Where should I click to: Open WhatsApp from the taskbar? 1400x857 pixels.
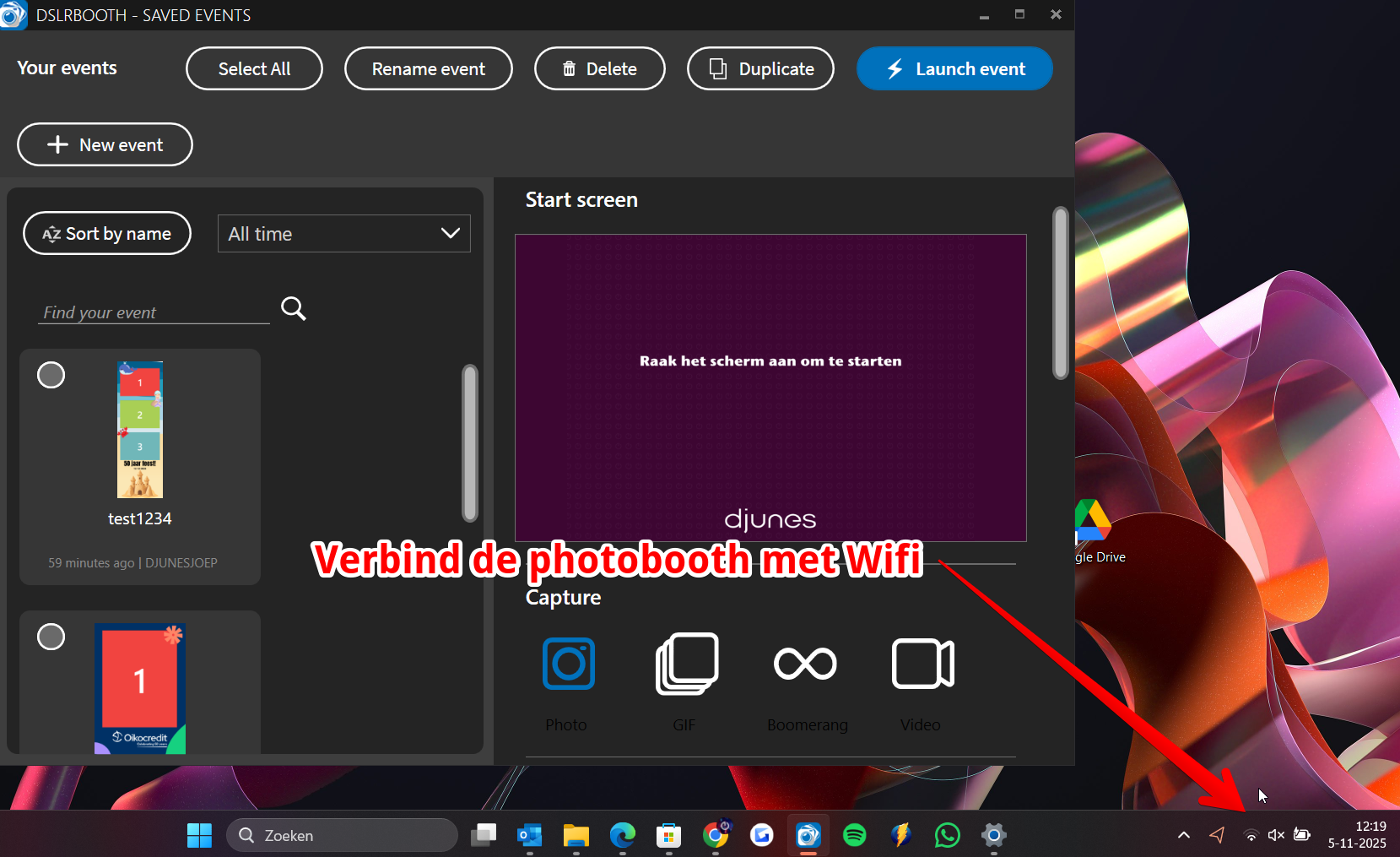[948, 835]
